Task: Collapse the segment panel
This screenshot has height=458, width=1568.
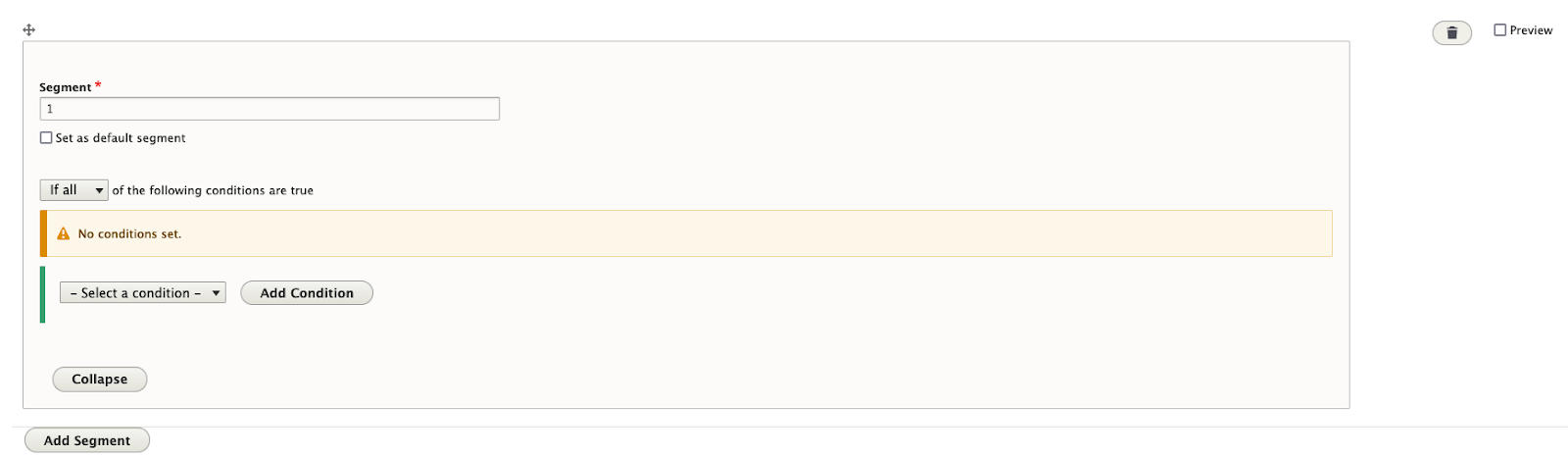Action: 99,380
